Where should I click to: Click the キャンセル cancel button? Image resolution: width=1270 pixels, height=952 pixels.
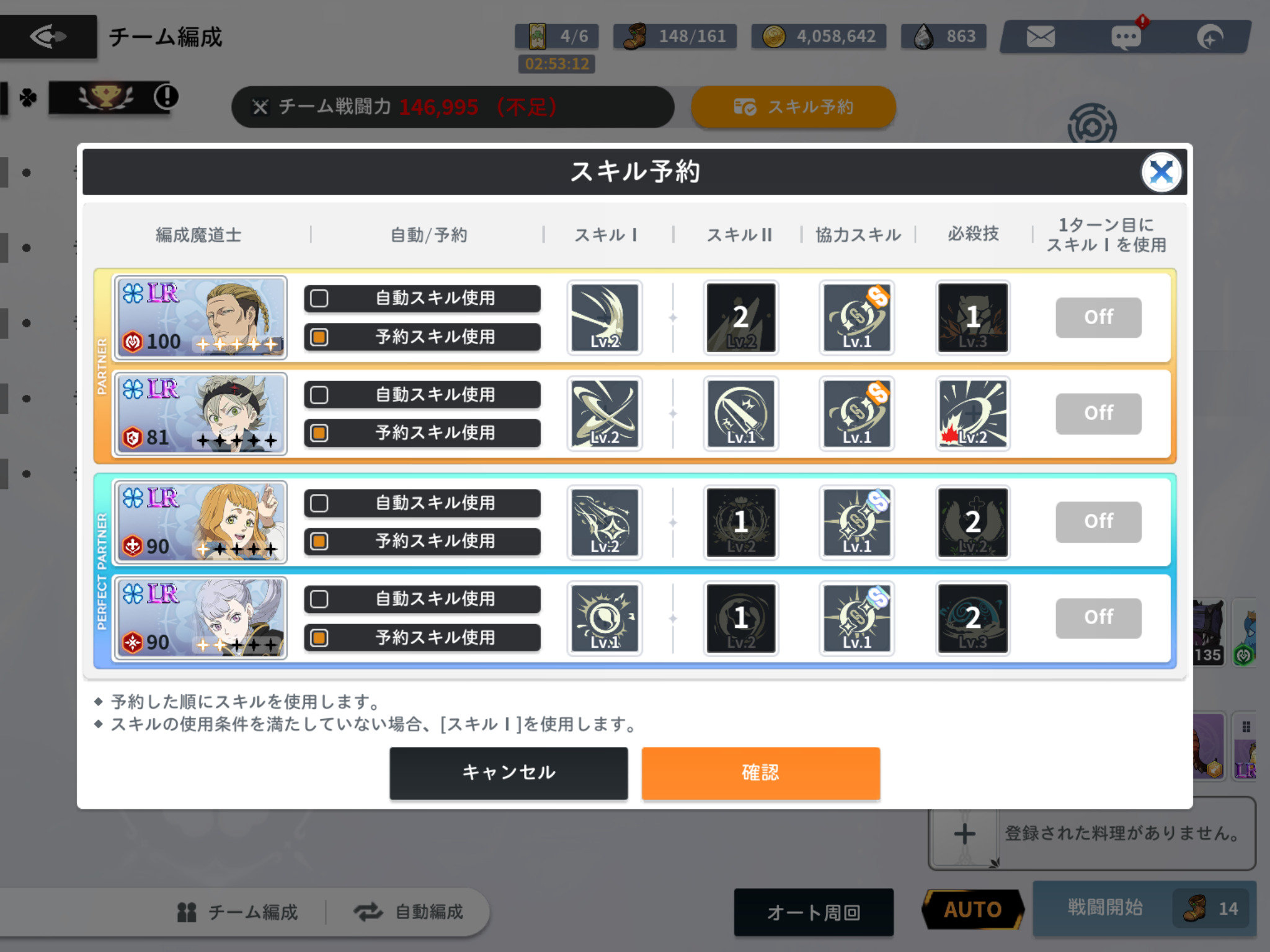pos(508,773)
